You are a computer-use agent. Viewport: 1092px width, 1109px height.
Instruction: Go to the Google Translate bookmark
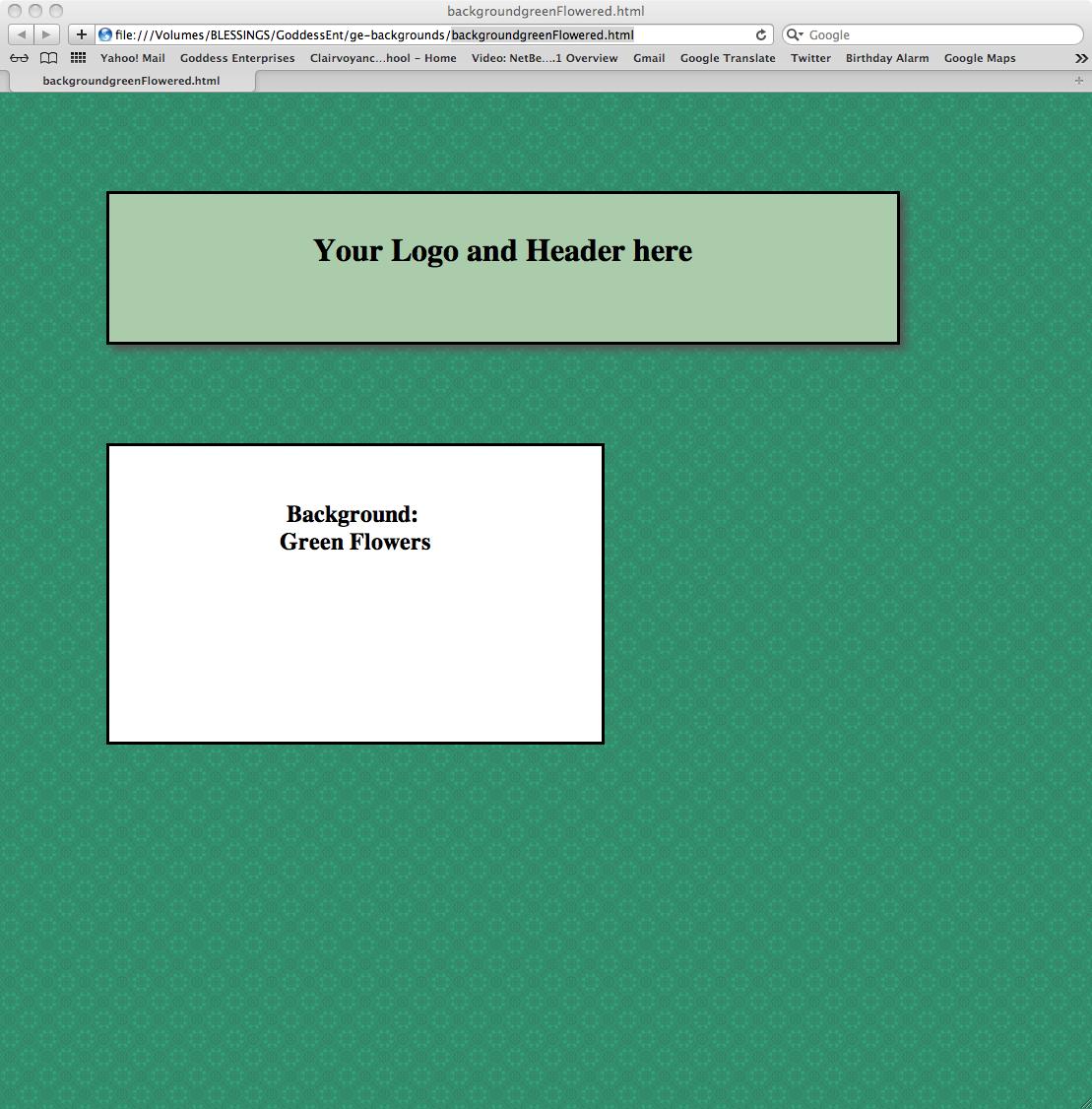[727, 59]
